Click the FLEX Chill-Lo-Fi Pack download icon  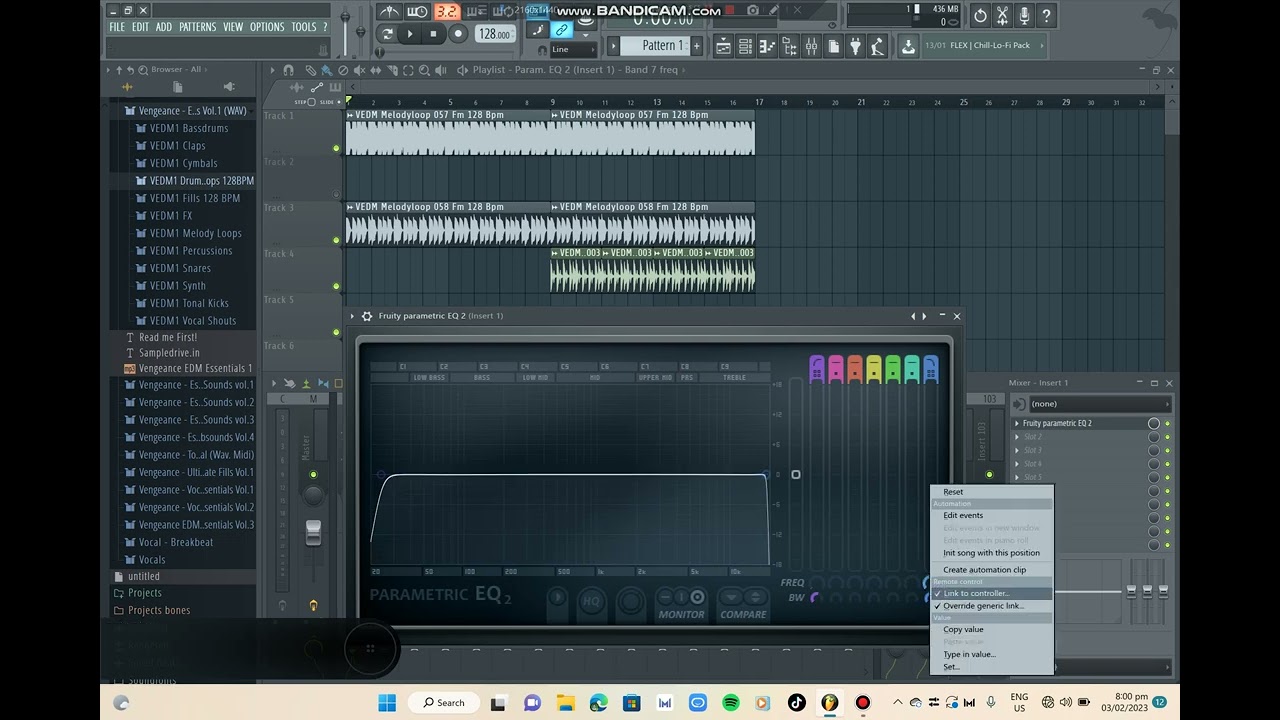pos(908,46)
